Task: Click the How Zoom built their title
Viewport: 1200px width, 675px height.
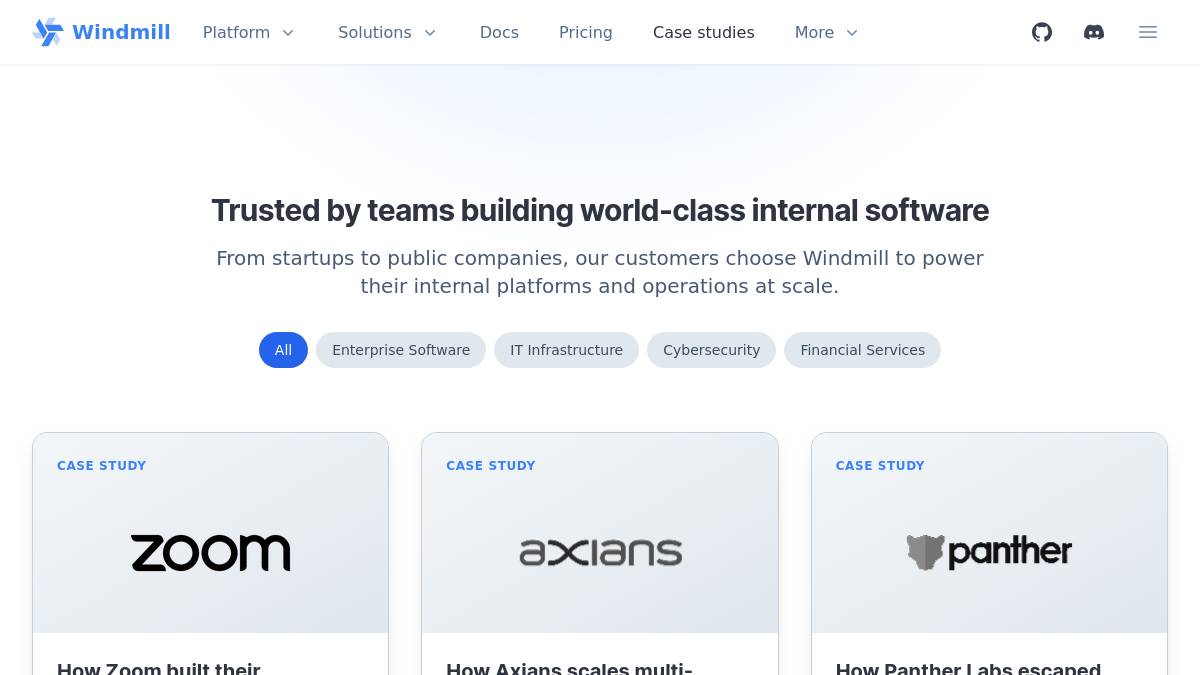Action: tap(159, 667)
